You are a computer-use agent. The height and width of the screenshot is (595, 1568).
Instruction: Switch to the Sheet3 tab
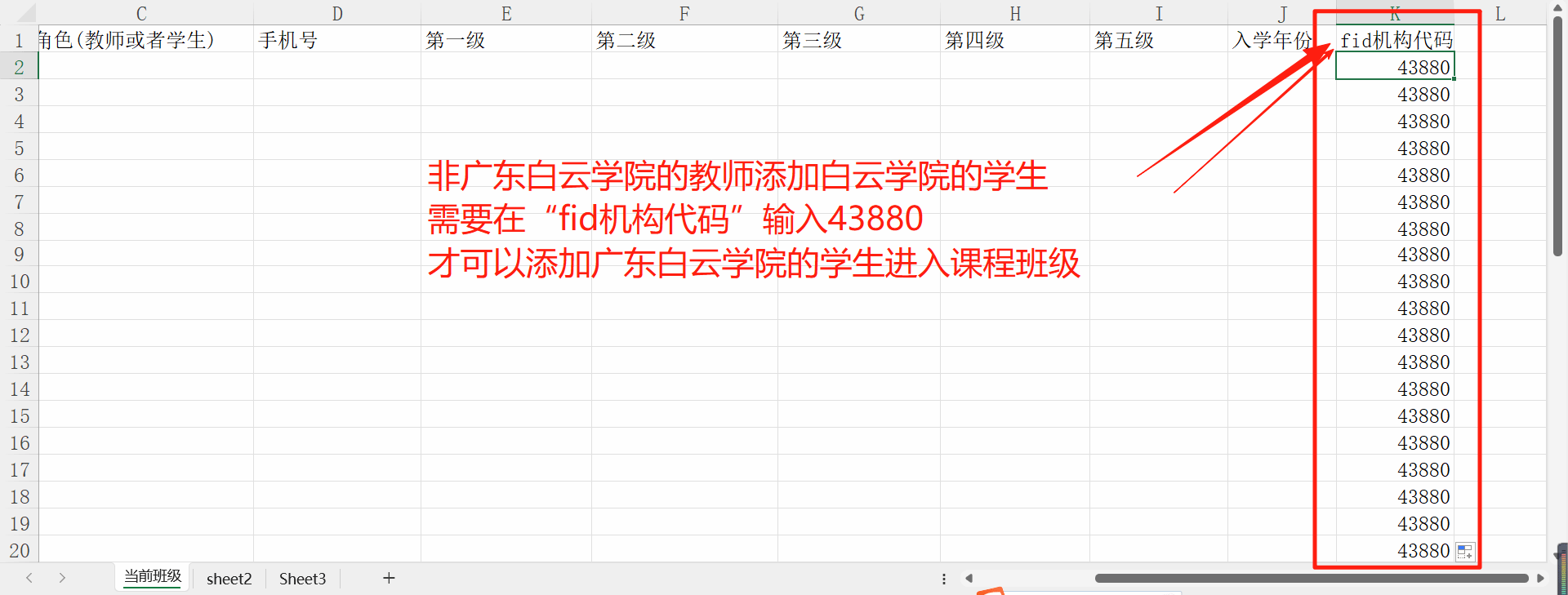click(x=302, y=579)
